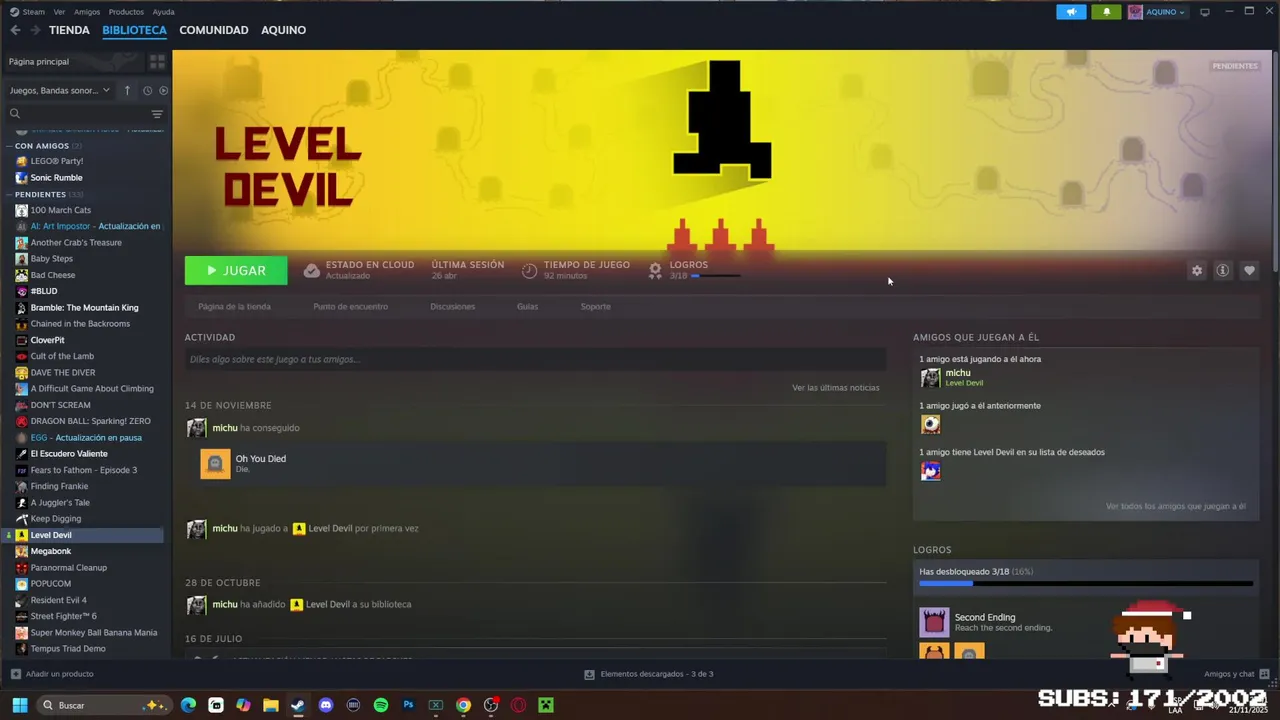Image resolution: width=1280 pixels, height=720 pixels.
Task: Open the Steam menu
Action: (28, 12)
